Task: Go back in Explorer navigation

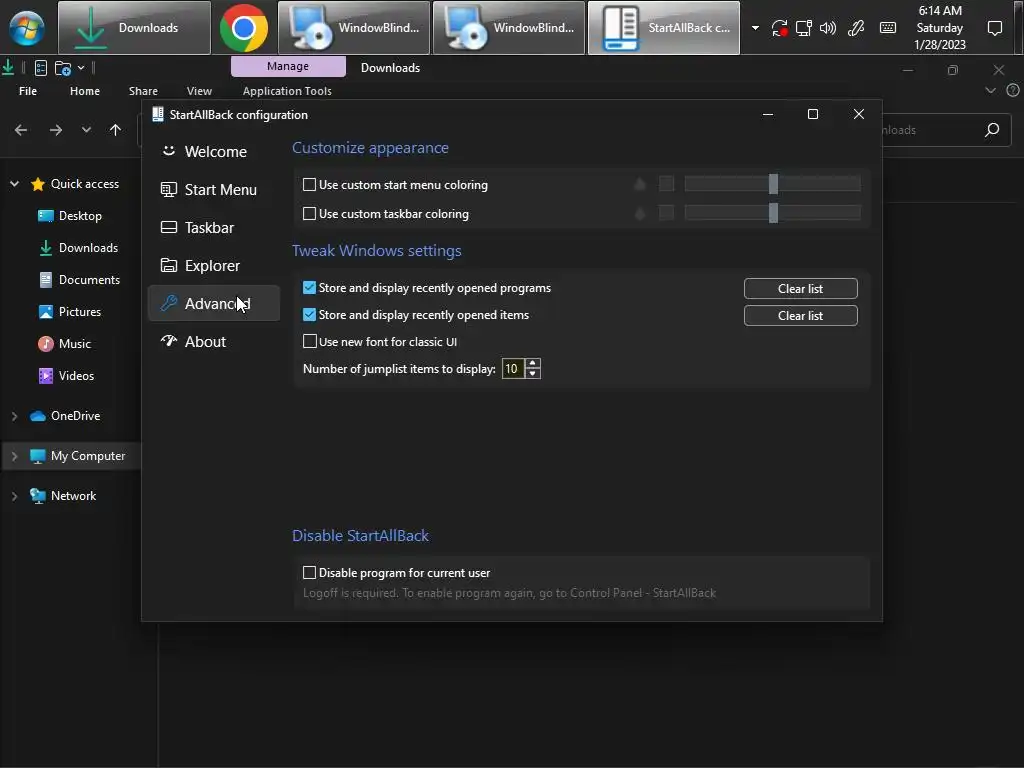Action: coord(21,130)
